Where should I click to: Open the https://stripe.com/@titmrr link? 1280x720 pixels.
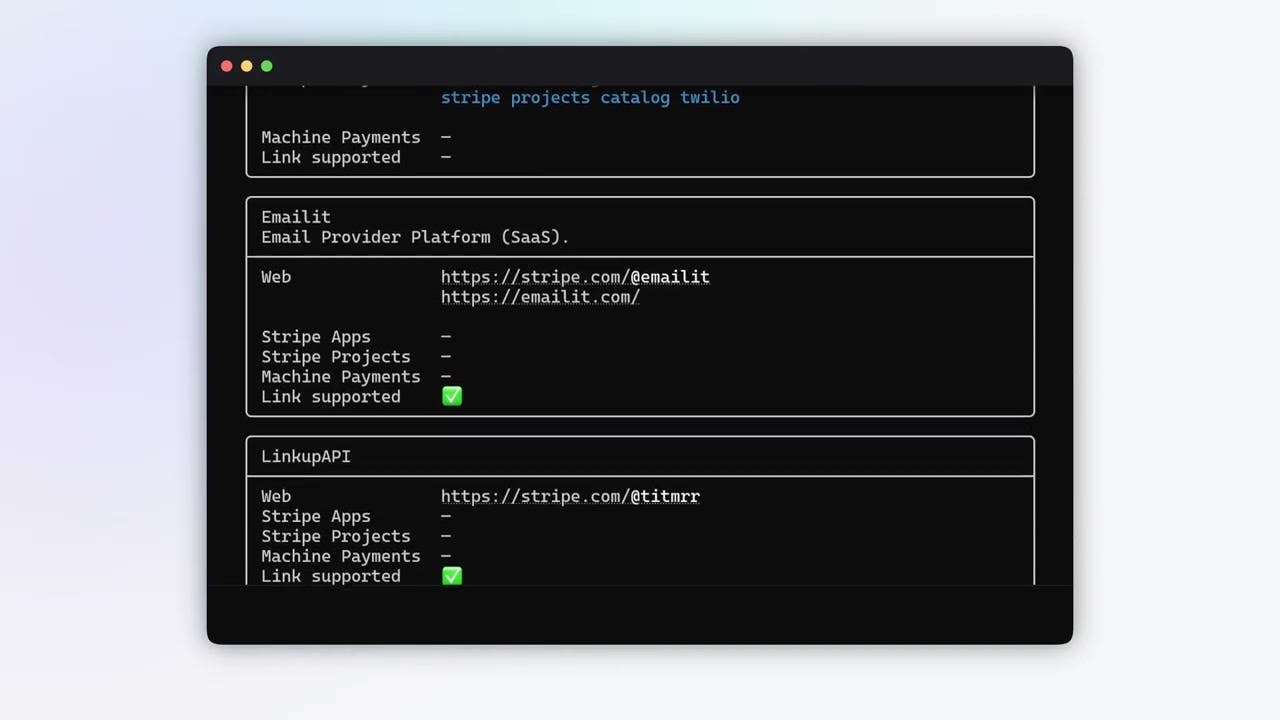[570, 496]
